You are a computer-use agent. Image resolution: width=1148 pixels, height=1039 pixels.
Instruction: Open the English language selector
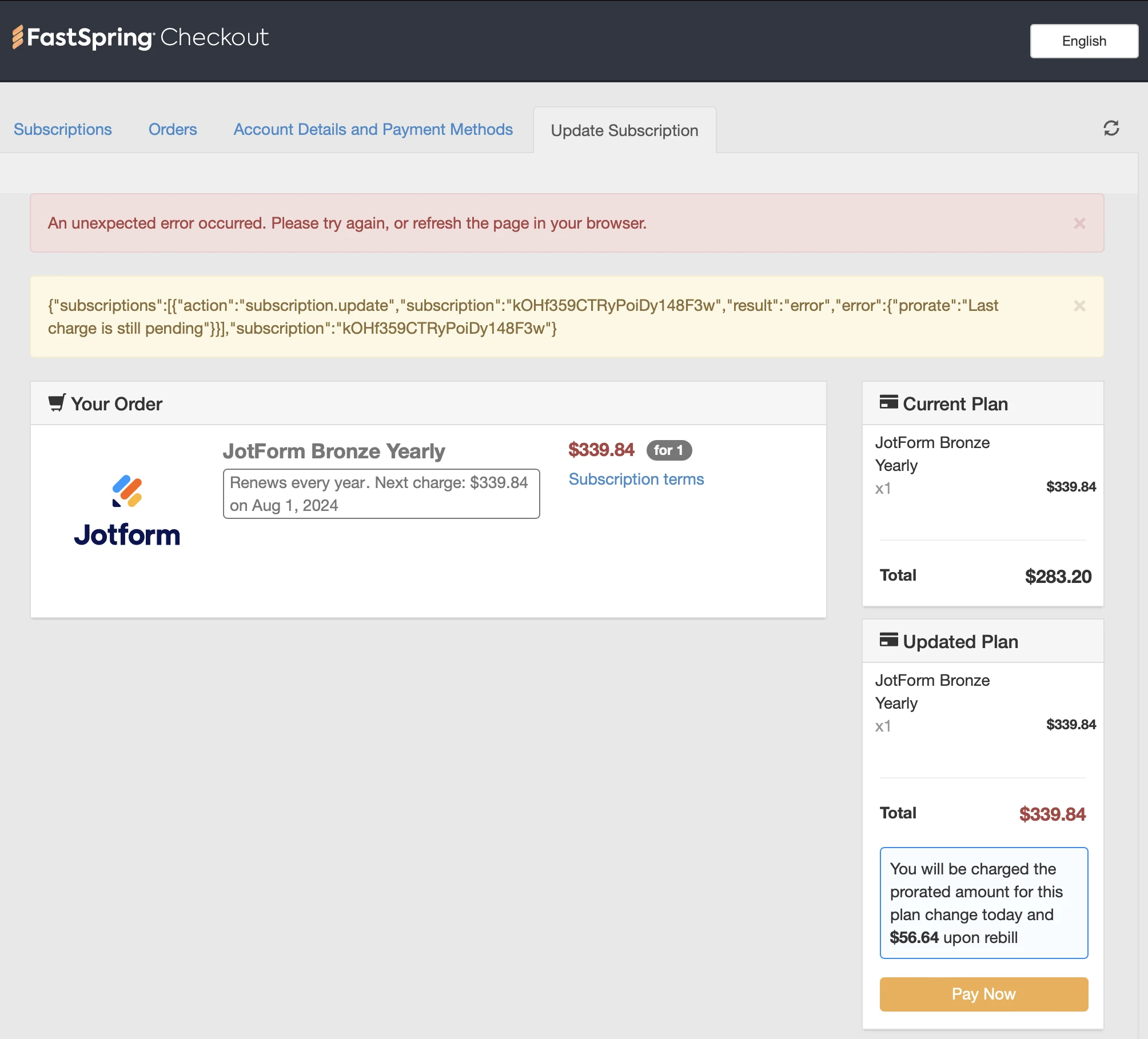coord(1083,41)
